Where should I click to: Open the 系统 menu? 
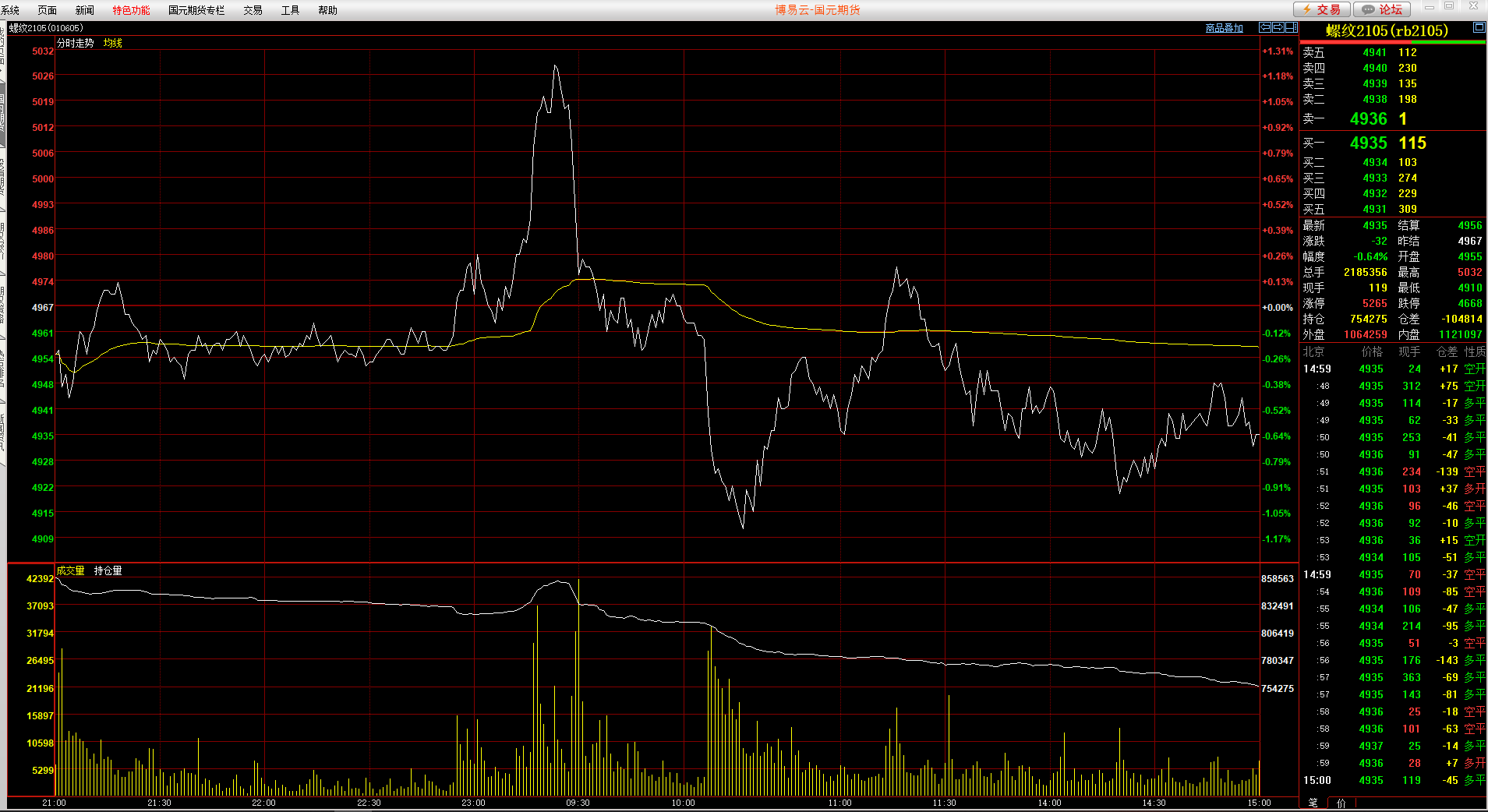[11, 10]
